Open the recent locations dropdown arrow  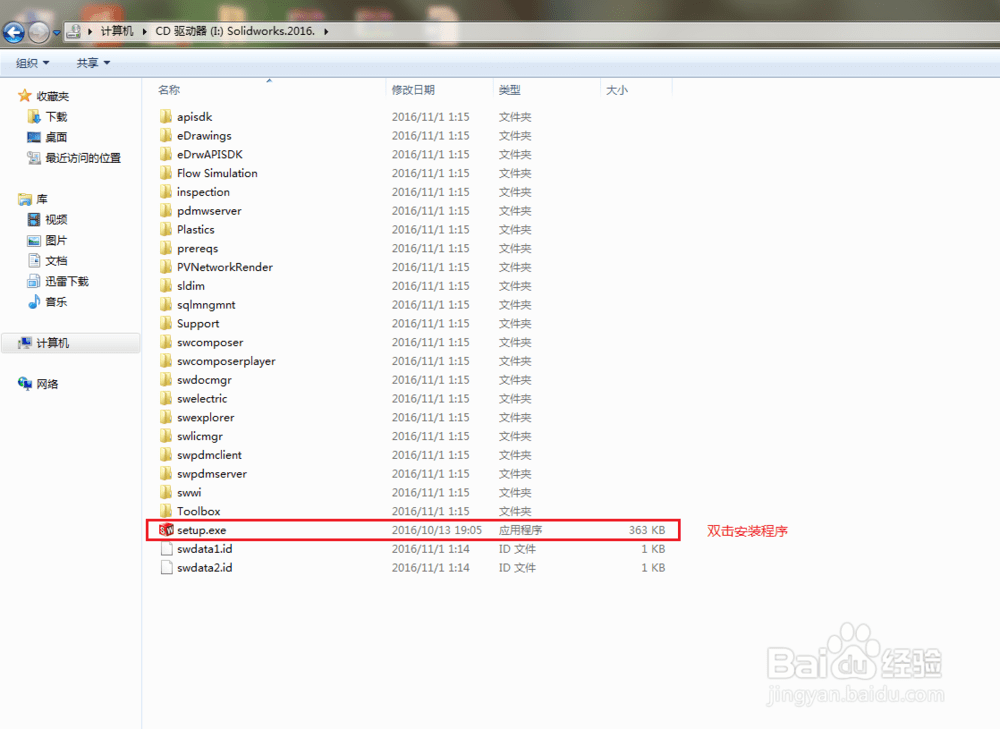click(x=56, y=32)
